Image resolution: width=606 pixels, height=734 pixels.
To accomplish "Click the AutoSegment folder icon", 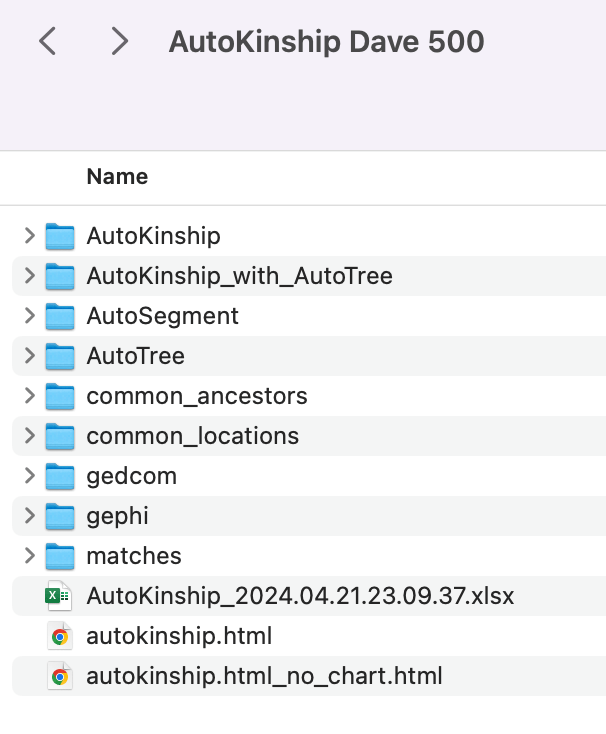I will pos(60,317).
